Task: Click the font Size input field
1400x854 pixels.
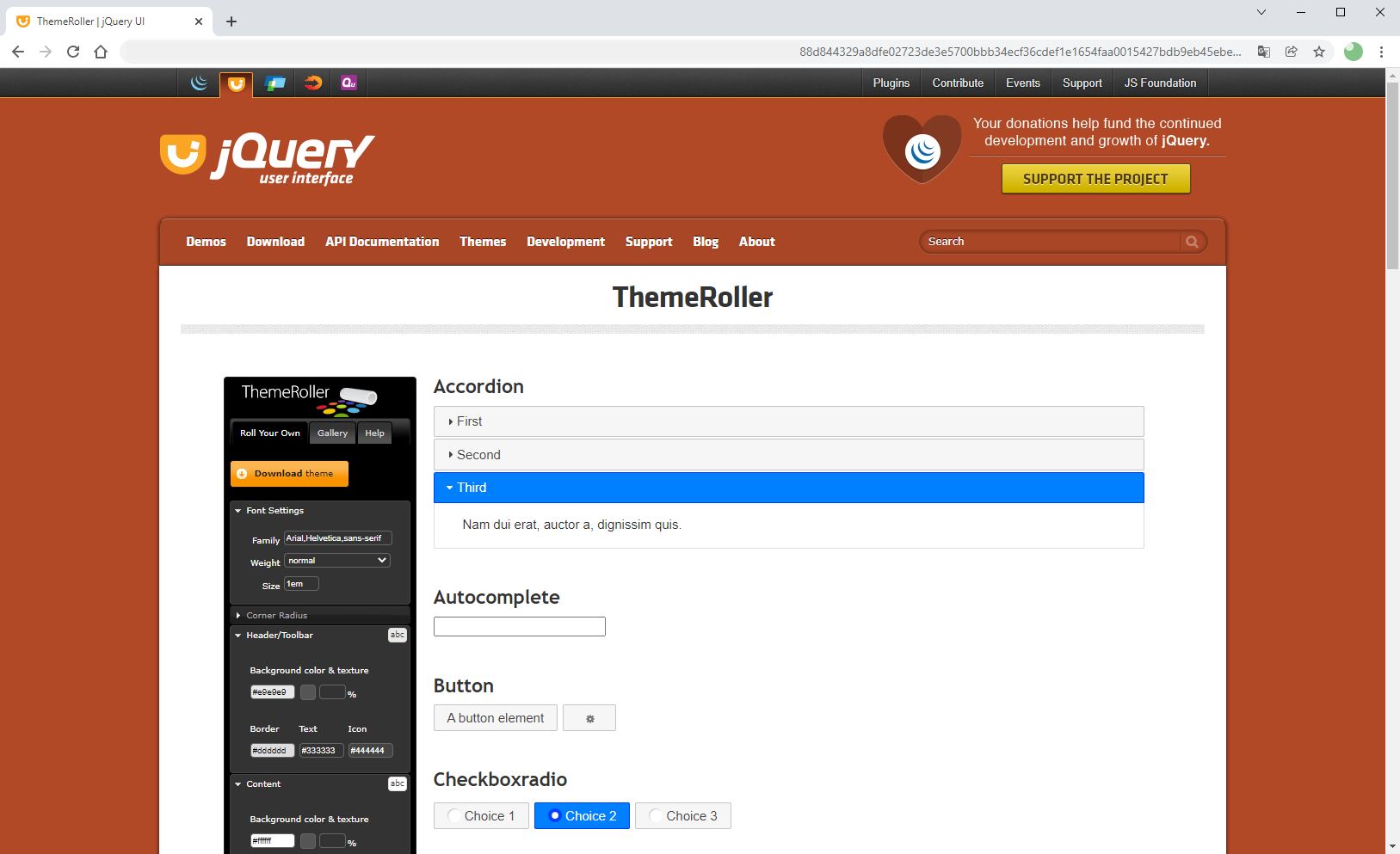Action: click(x=301, y=584)
